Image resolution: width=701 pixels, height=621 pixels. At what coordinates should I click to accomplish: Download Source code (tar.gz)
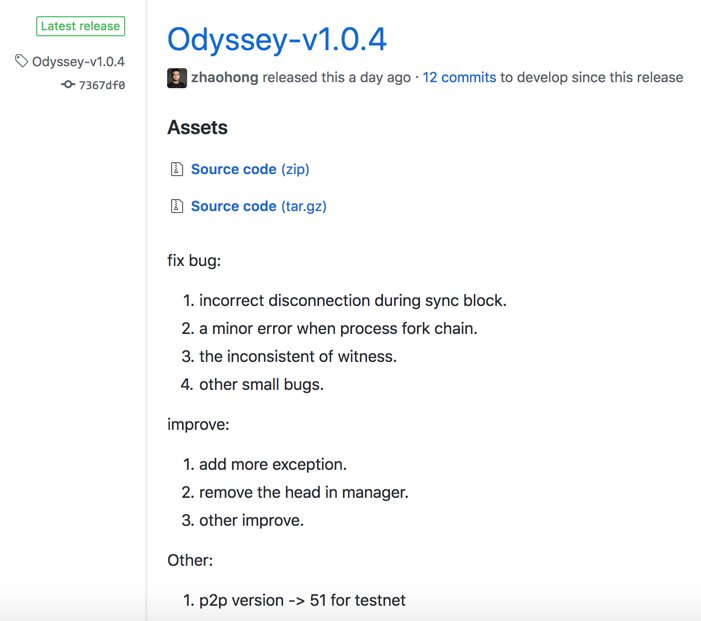tap(259, 206)
